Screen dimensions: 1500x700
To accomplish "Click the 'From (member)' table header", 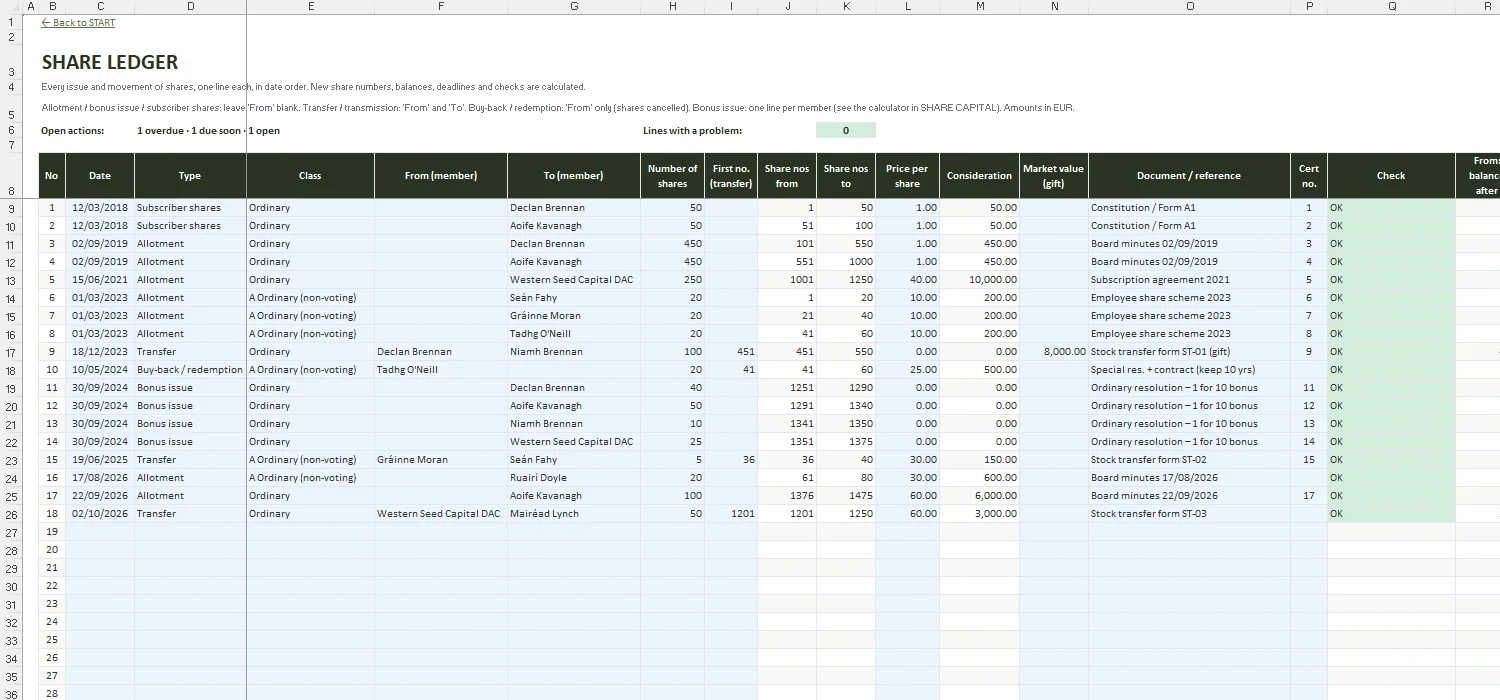I will (441, 176).
